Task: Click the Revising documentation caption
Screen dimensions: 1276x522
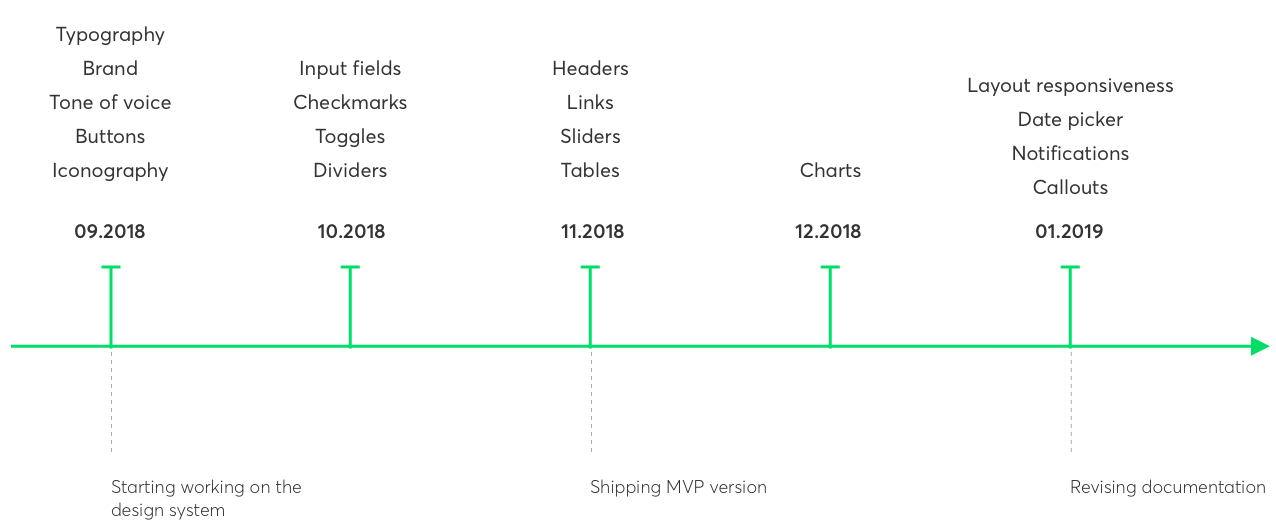Action: [1167, 488]
